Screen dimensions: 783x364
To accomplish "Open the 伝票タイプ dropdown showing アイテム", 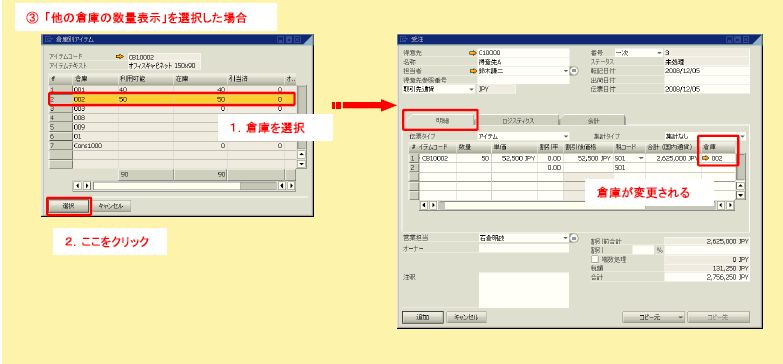I will click(x=566, y=136).
